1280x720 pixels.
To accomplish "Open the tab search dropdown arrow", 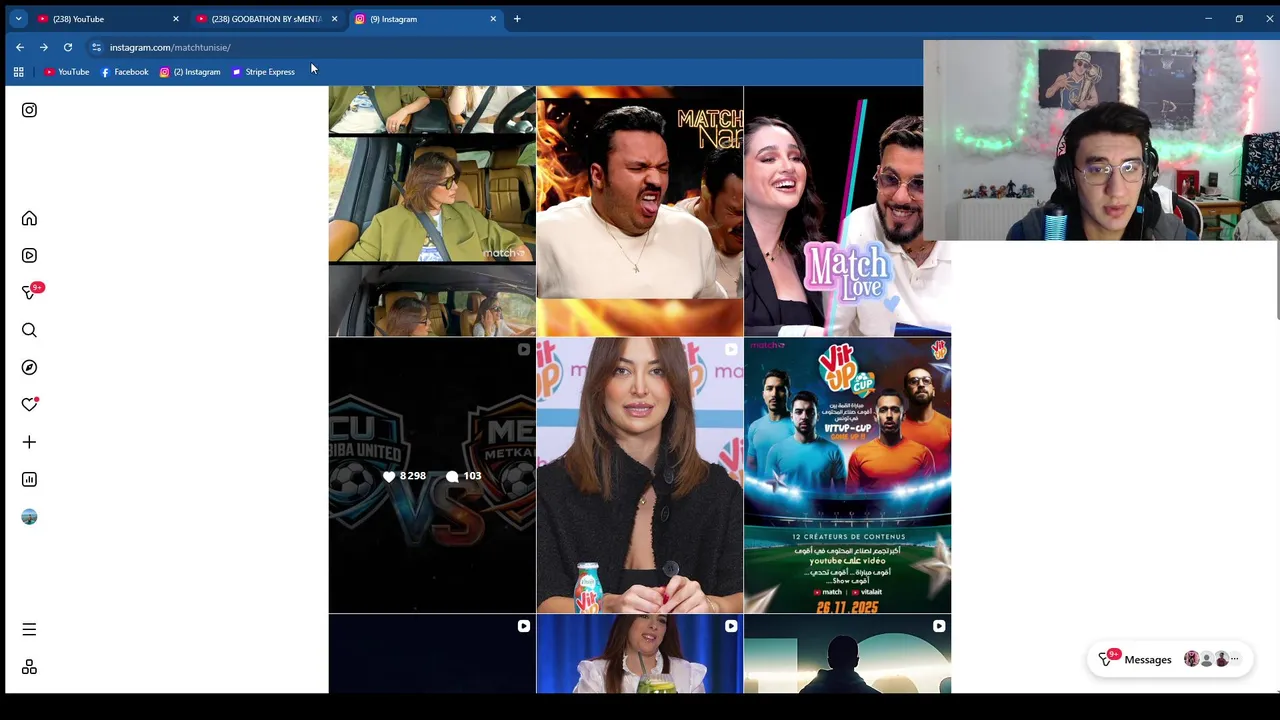I will pos(18,19).
